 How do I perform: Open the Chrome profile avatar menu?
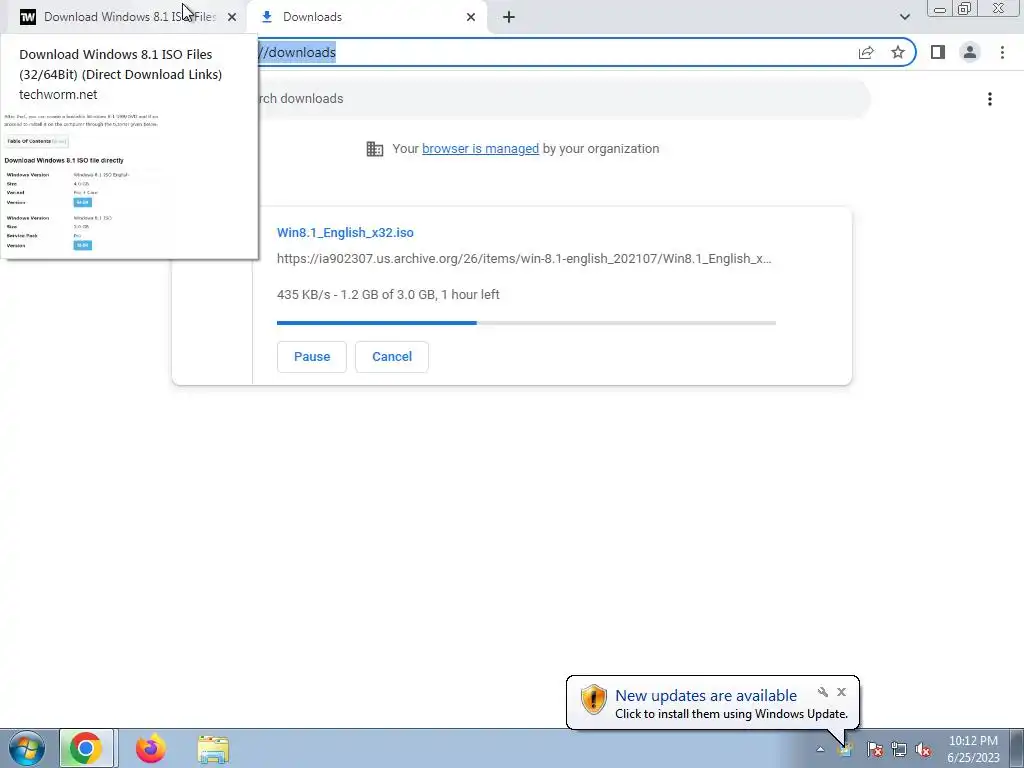(x=970, y=52)
